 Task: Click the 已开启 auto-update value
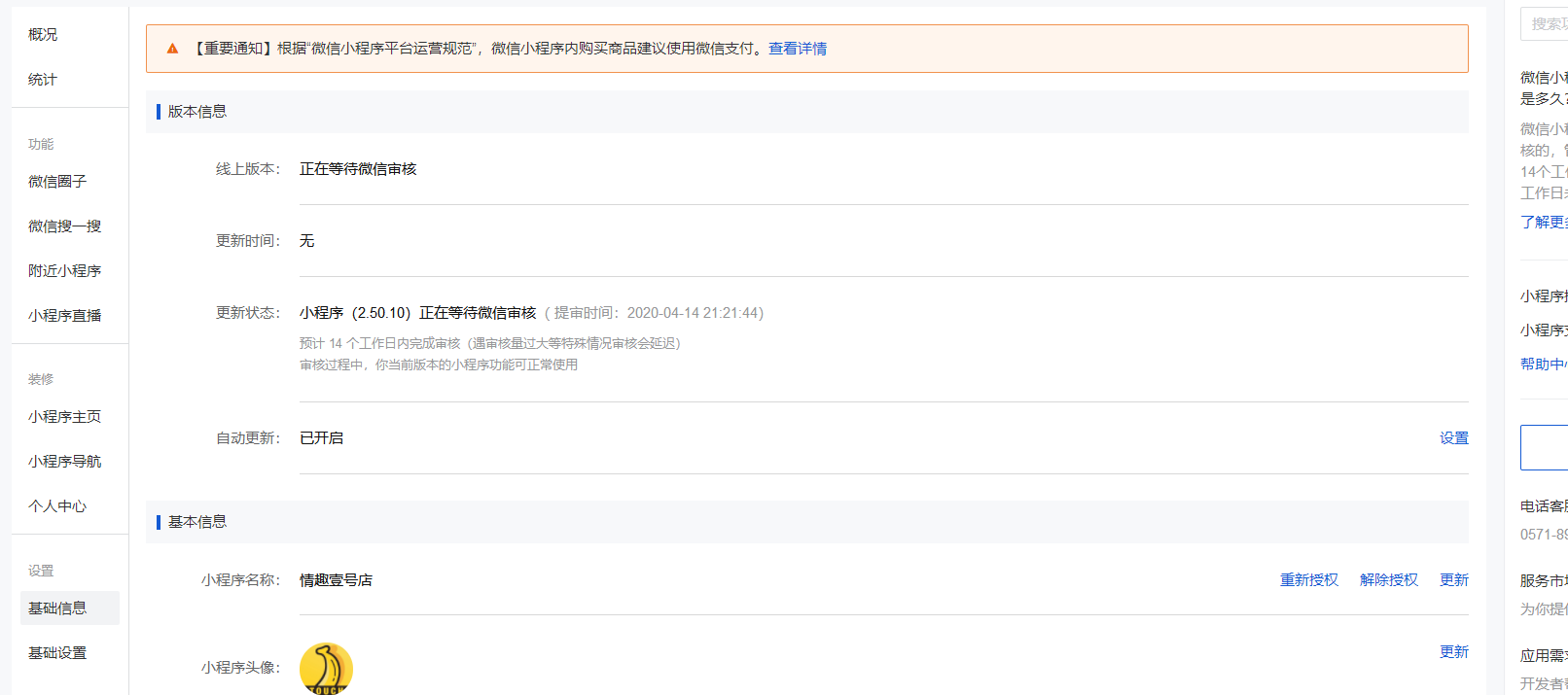coord(321,438)
